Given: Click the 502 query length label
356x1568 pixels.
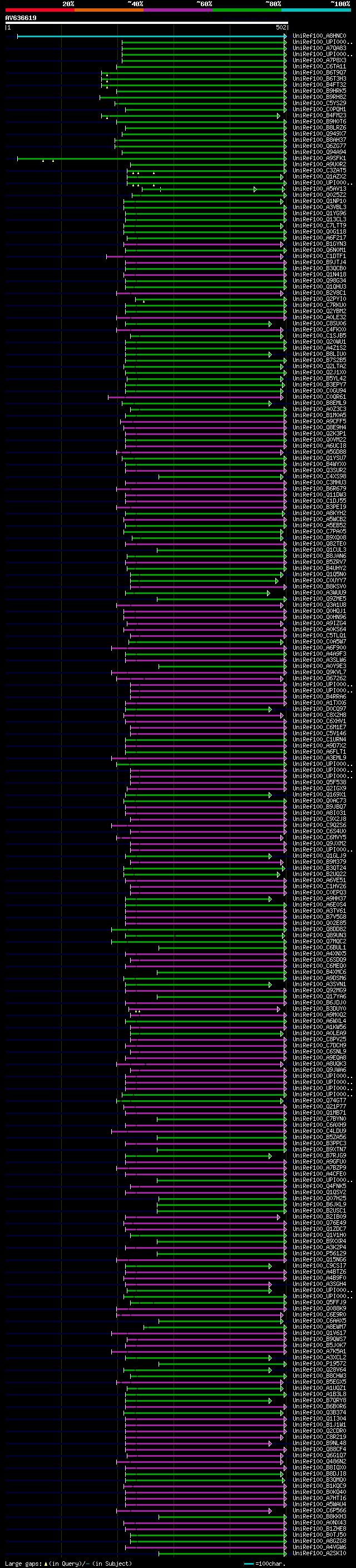Looking at the screenshot, I should click(x=280, y=27).
